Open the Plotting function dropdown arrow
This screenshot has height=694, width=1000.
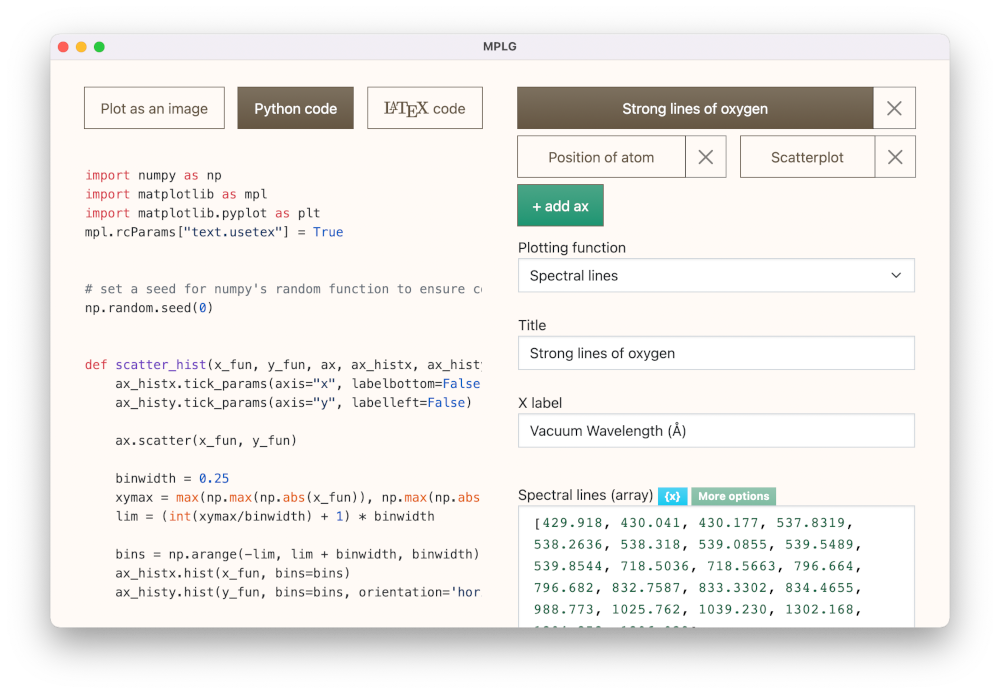point(896,276)
